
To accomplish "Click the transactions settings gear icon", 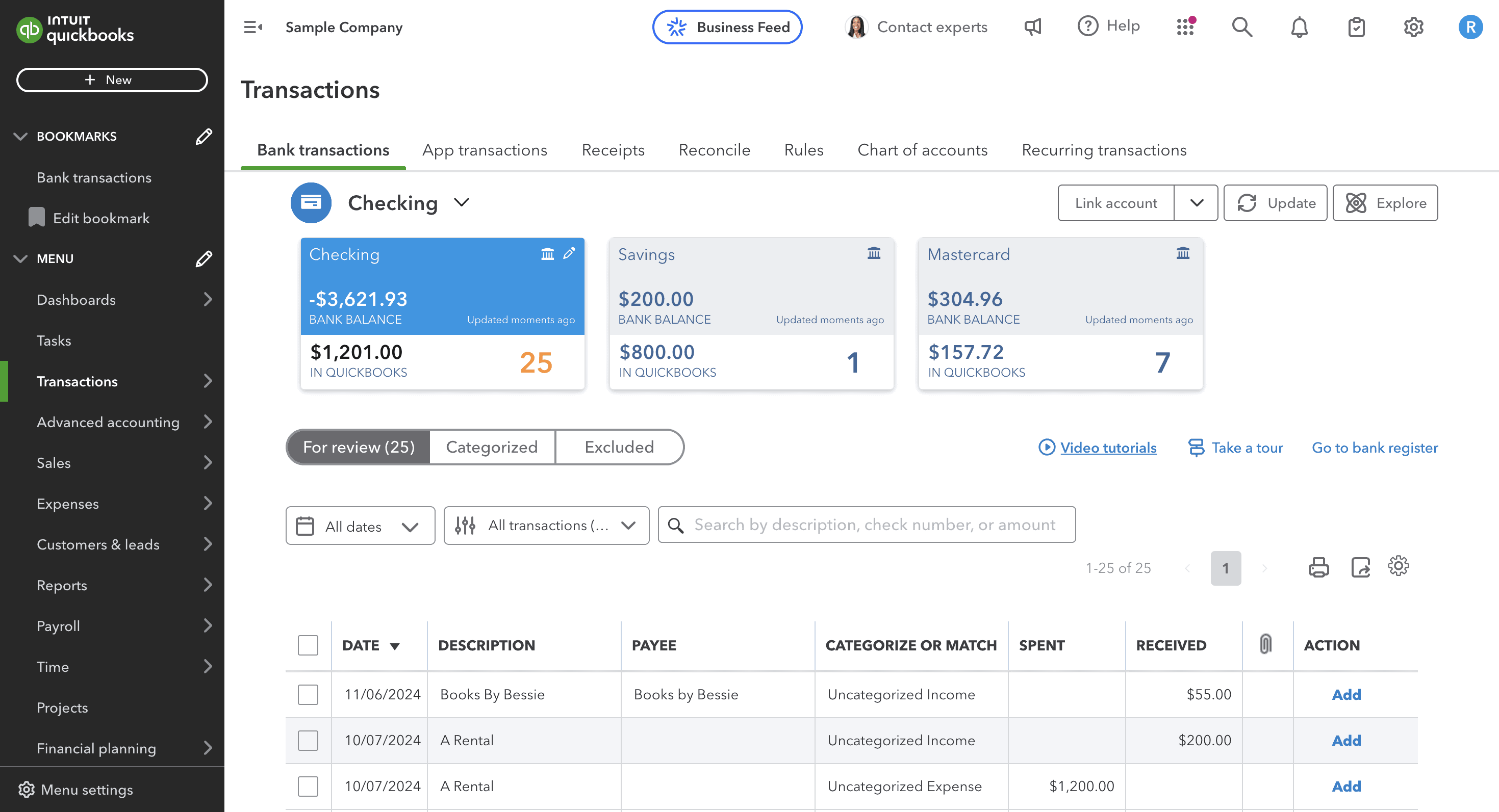I will click(x=1398, y=566).
